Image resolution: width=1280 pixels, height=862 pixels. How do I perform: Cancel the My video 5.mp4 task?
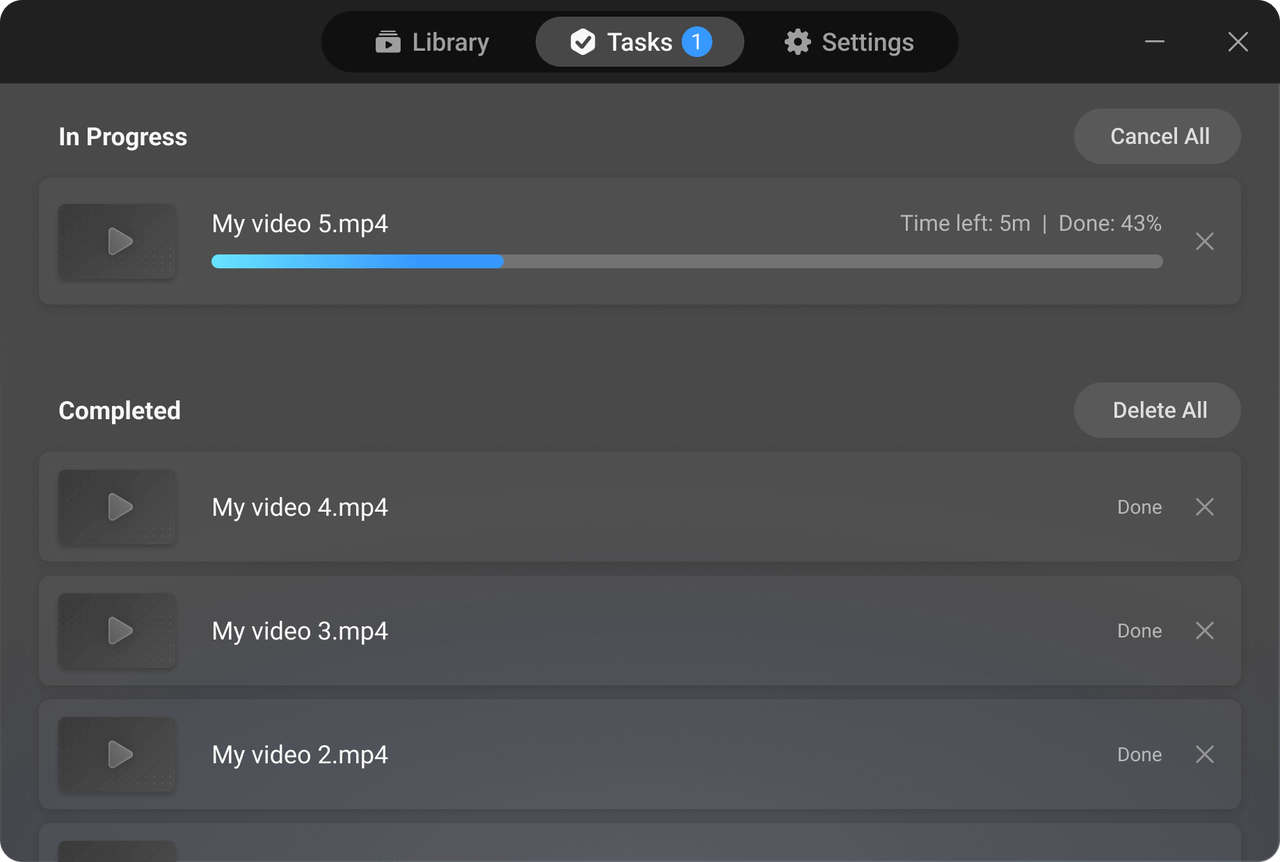tap(1205, 241)
